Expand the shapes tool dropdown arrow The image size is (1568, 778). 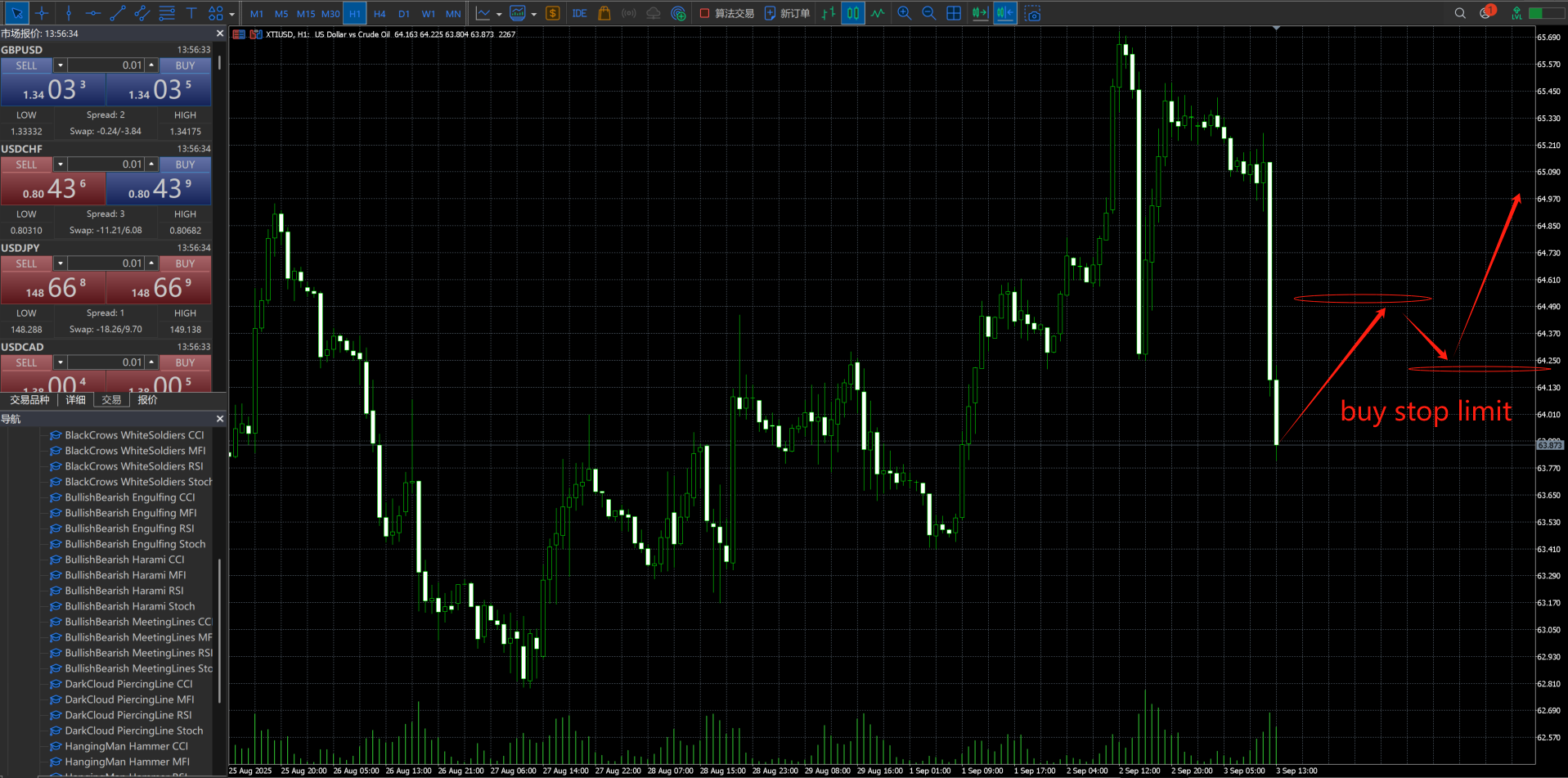[x=232, y=14]
